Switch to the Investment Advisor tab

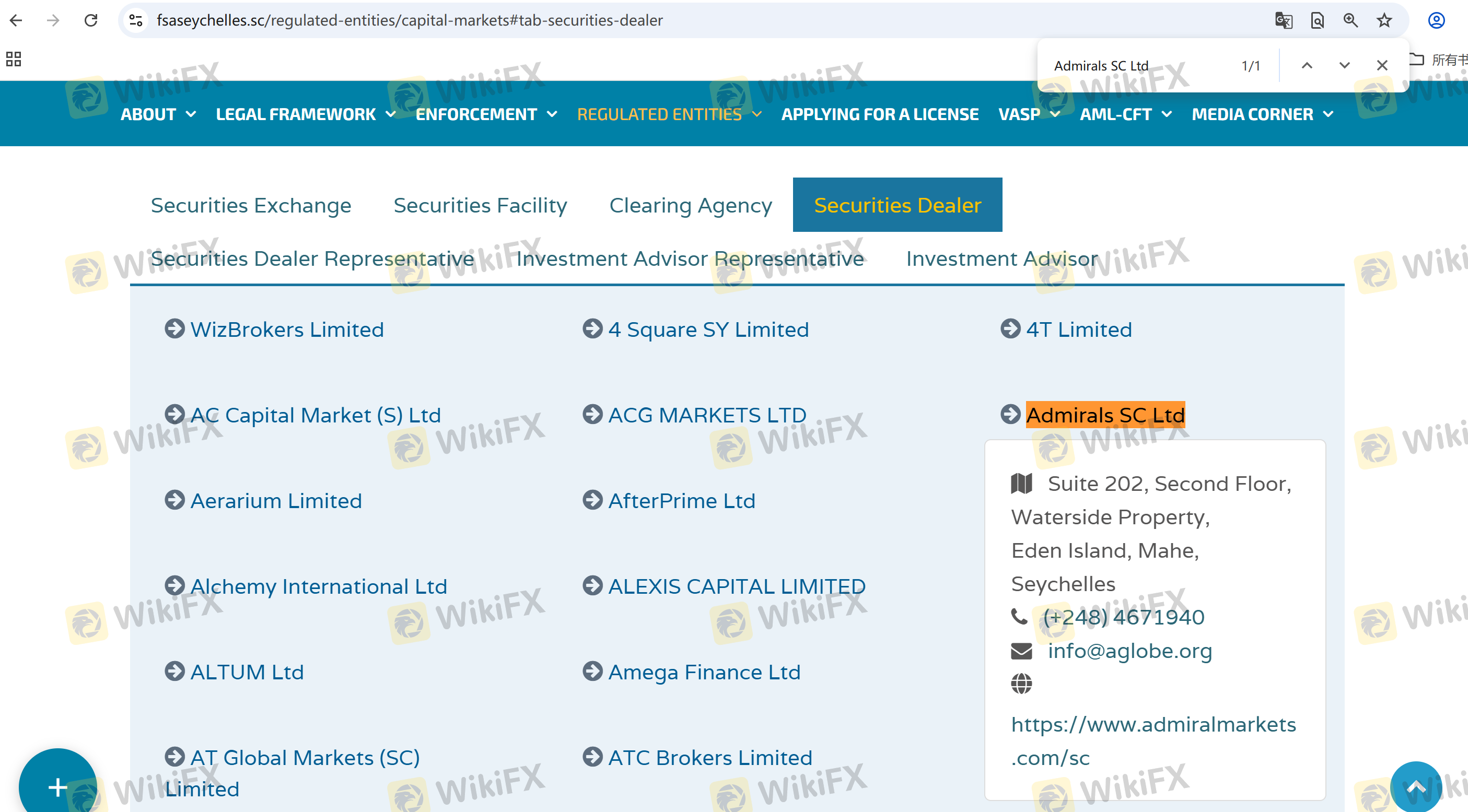pyautogui.click(x=1002, y=258)
